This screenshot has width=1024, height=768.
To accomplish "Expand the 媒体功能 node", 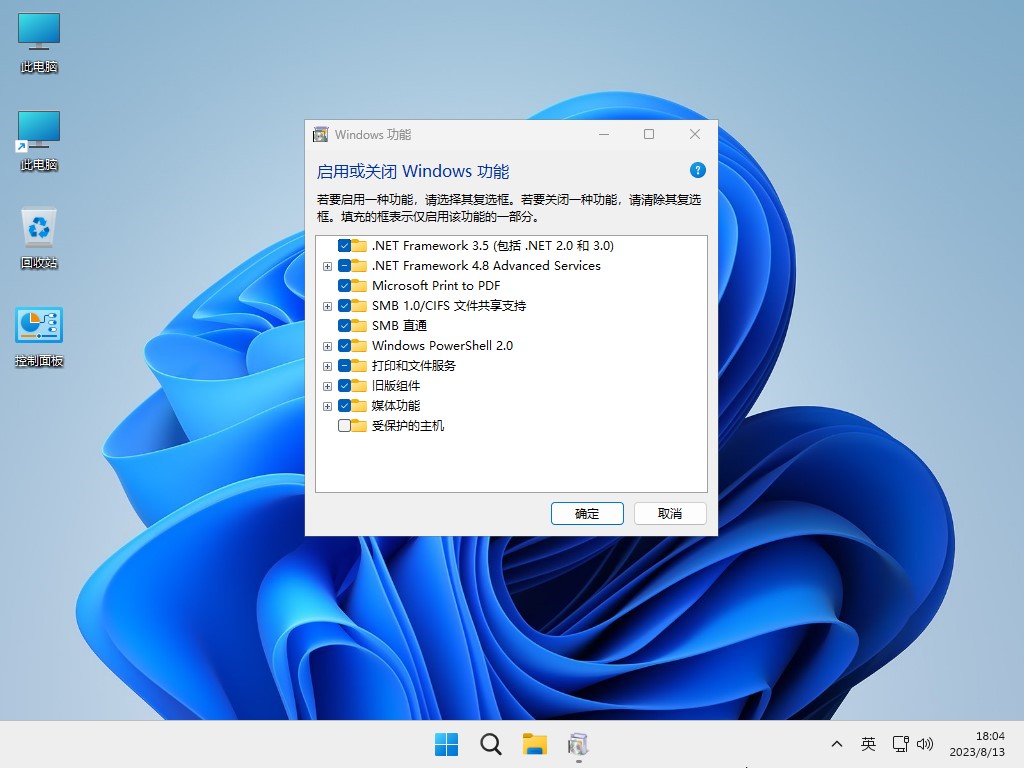I will point(327,406).
